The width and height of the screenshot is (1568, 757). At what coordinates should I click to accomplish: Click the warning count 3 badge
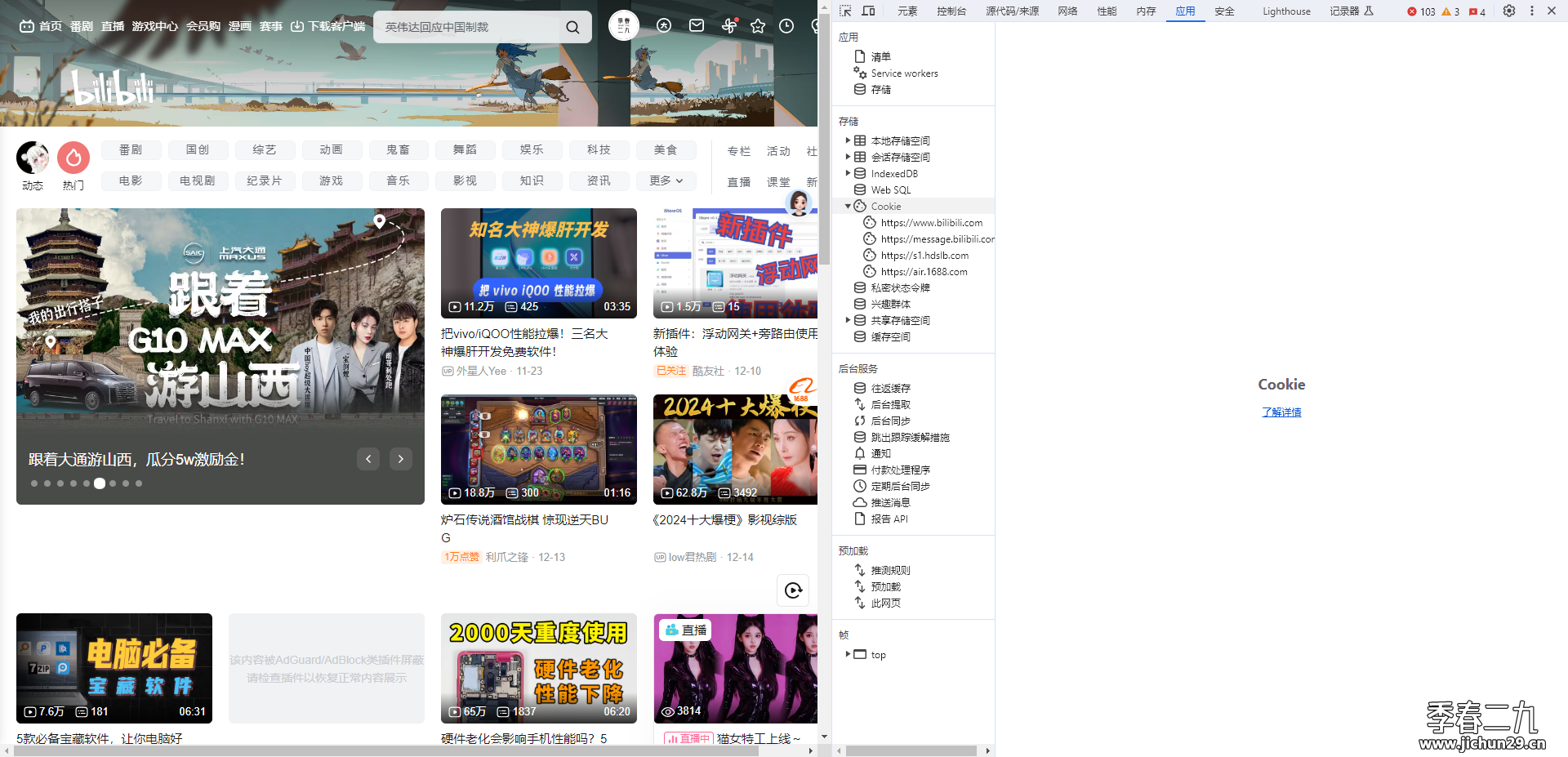click(1450, 11)
